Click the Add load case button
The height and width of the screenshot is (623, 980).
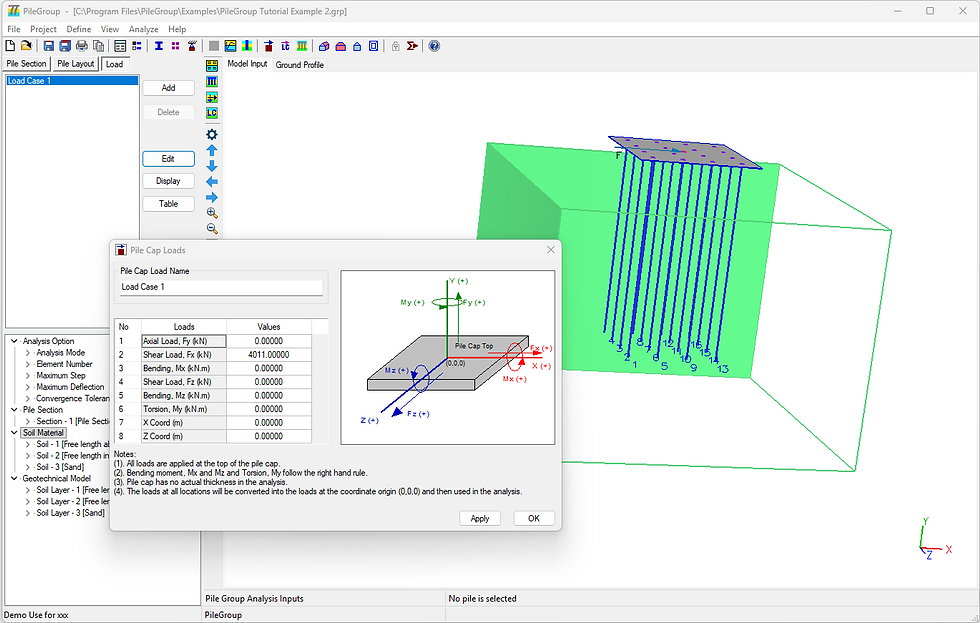(168, 88)
